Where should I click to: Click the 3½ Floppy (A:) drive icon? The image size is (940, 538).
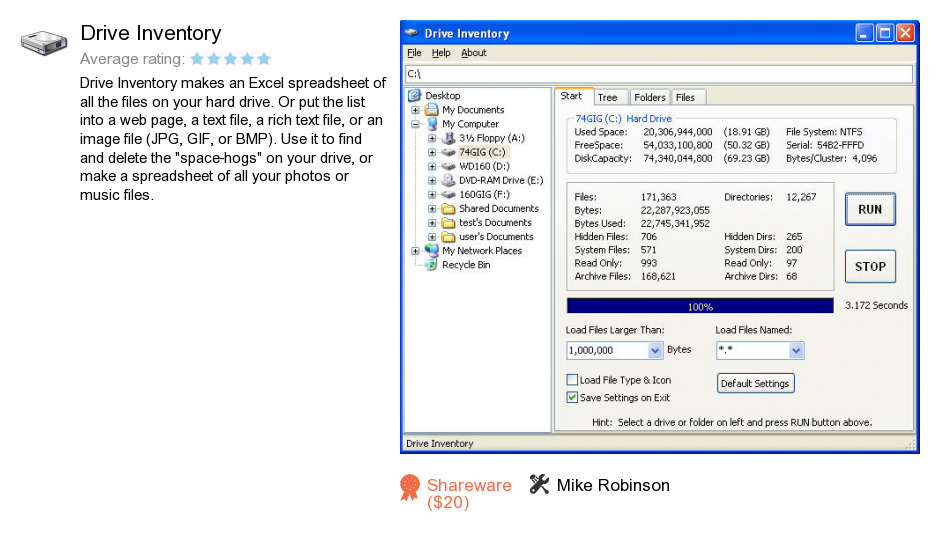tap(448, 138)
